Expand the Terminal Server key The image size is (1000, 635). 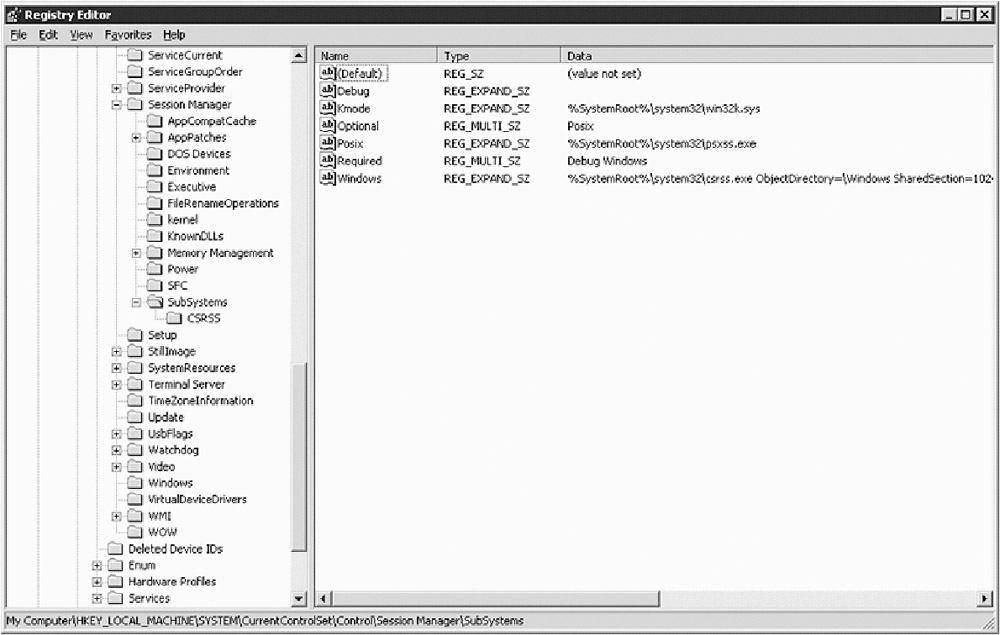pos(117,385)
